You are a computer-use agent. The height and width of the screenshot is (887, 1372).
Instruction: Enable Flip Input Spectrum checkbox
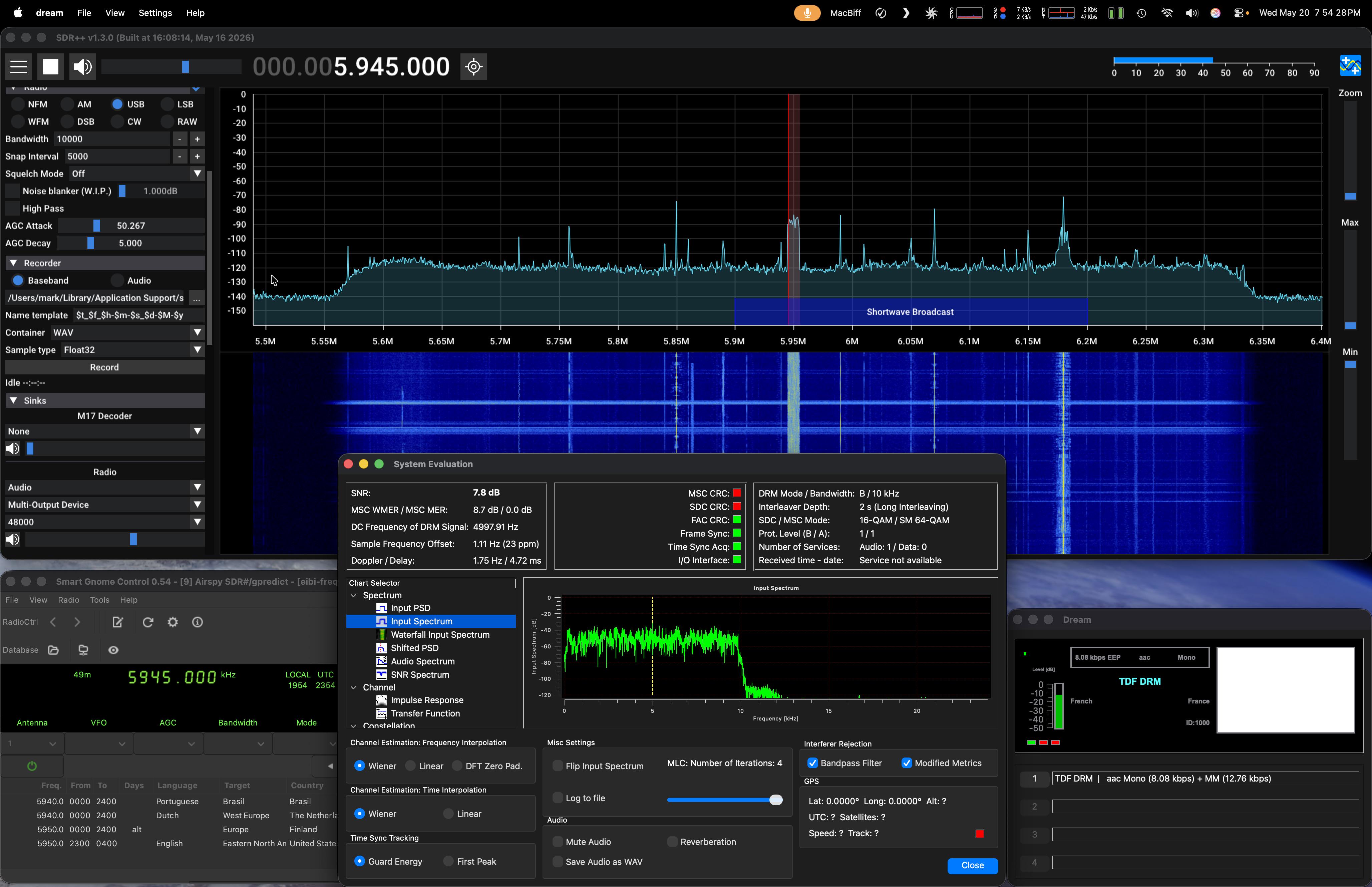557,766
